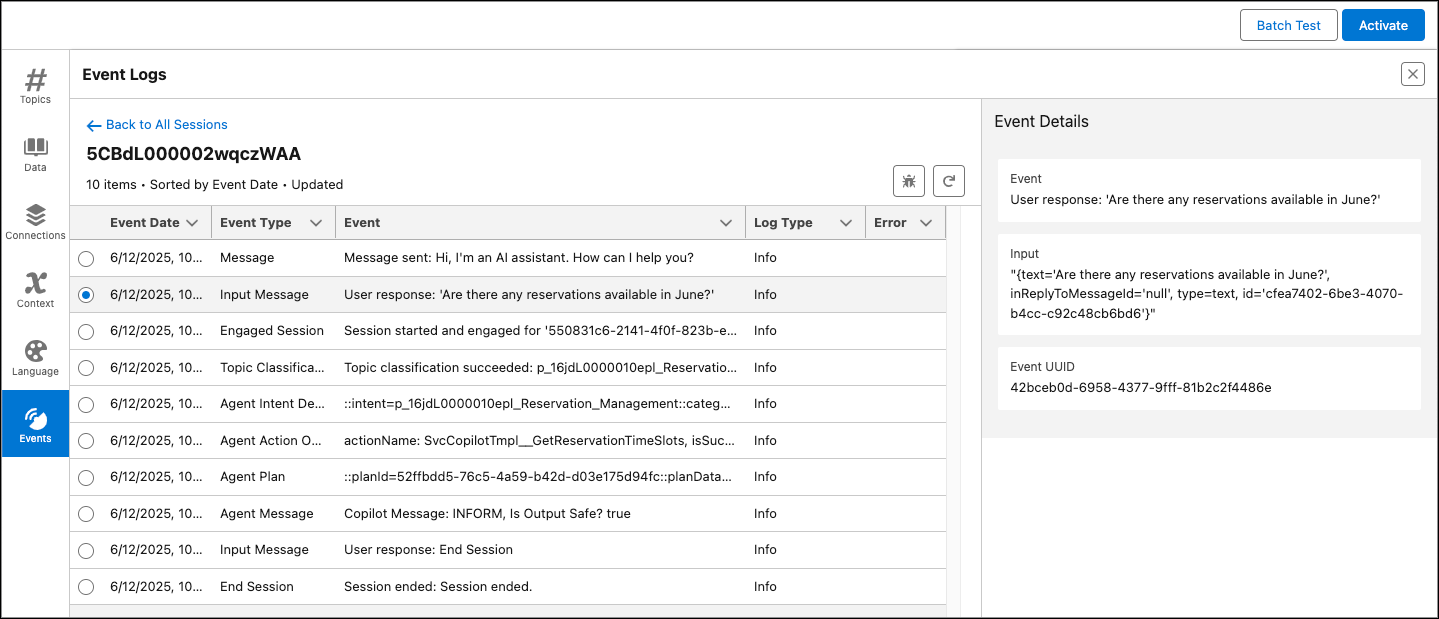Follow the Back to All Sessions link

tap(156, 124)
